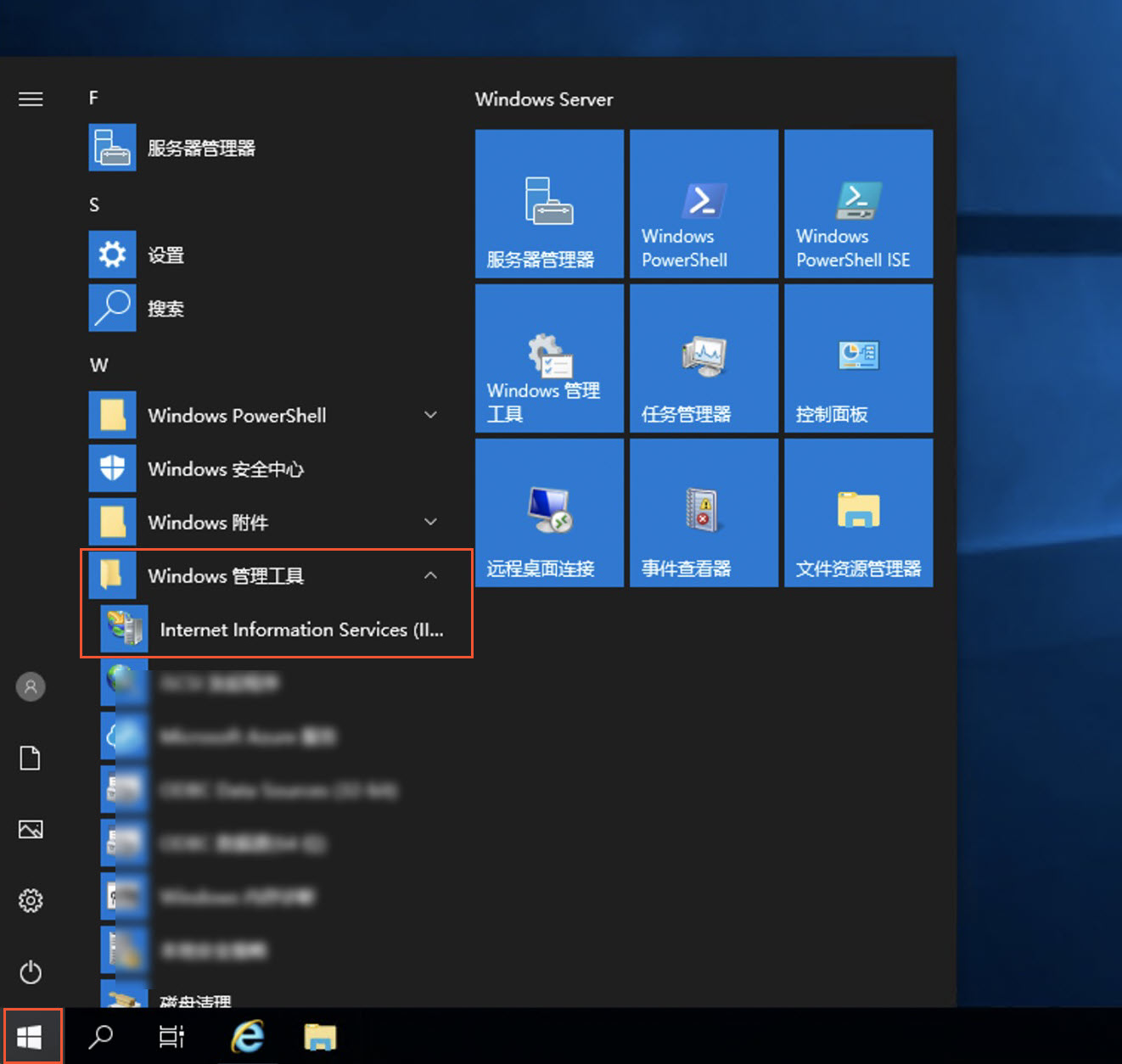Open the 任务管理器 tile
This screenshot has width=1122, height=1064.
[704, 358]
